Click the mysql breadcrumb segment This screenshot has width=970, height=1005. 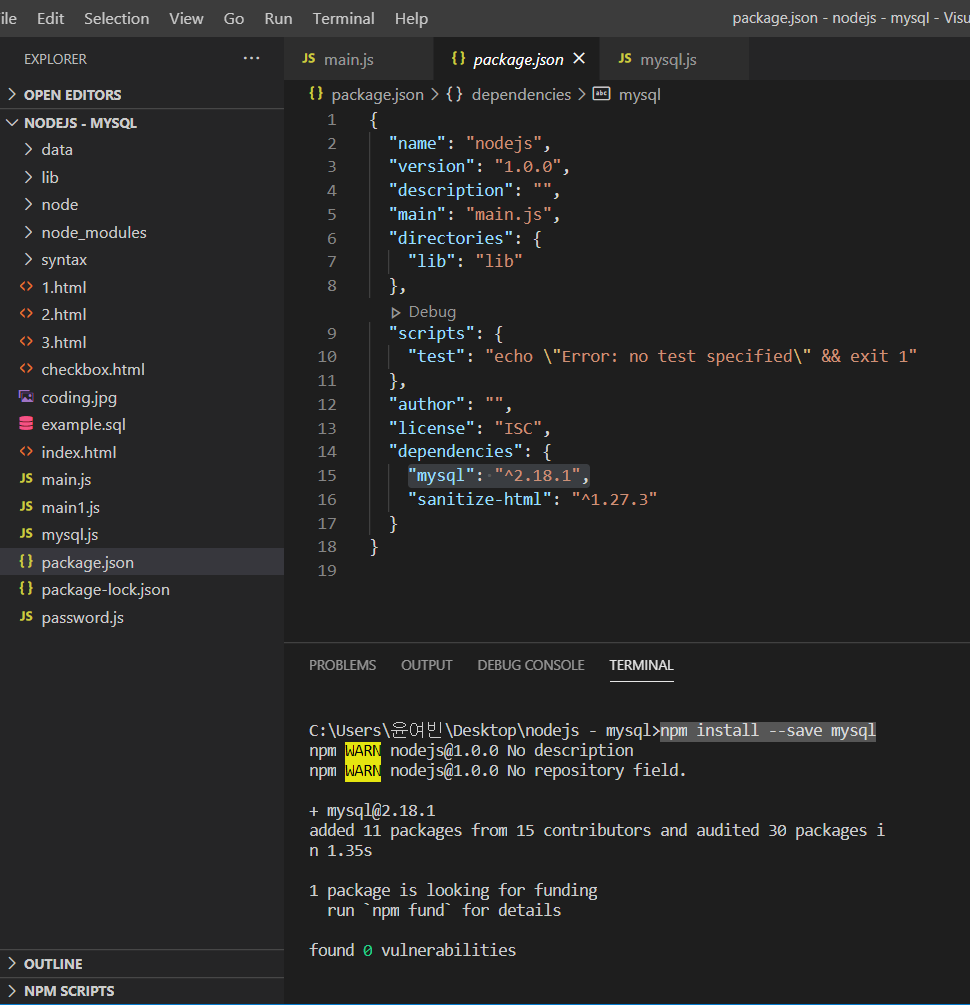click(639, 95)
